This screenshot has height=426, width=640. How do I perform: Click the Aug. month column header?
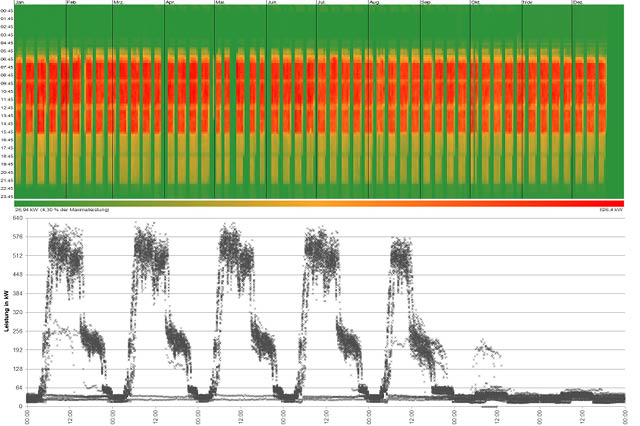tap(375, 4)
